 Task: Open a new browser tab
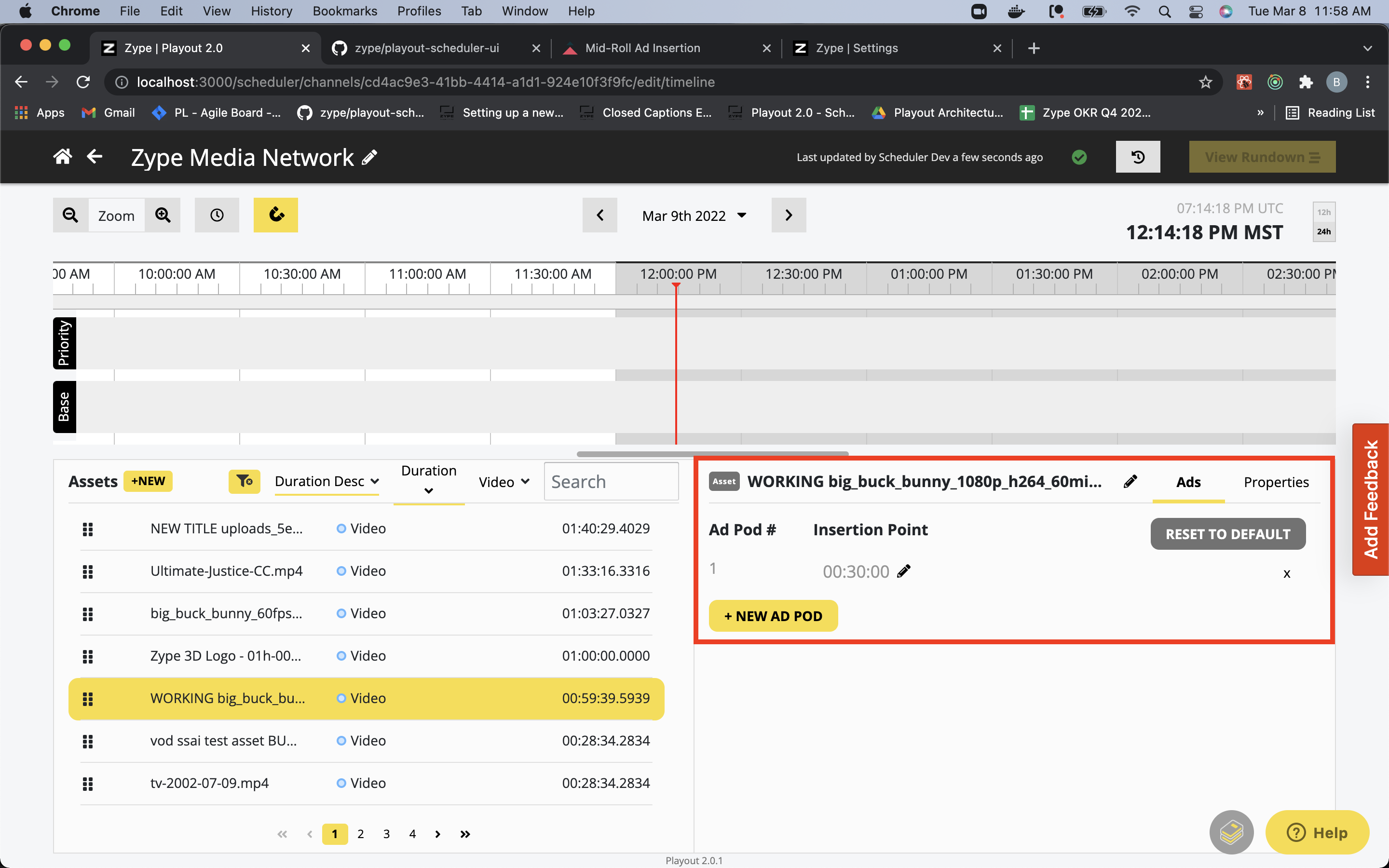1034,48
